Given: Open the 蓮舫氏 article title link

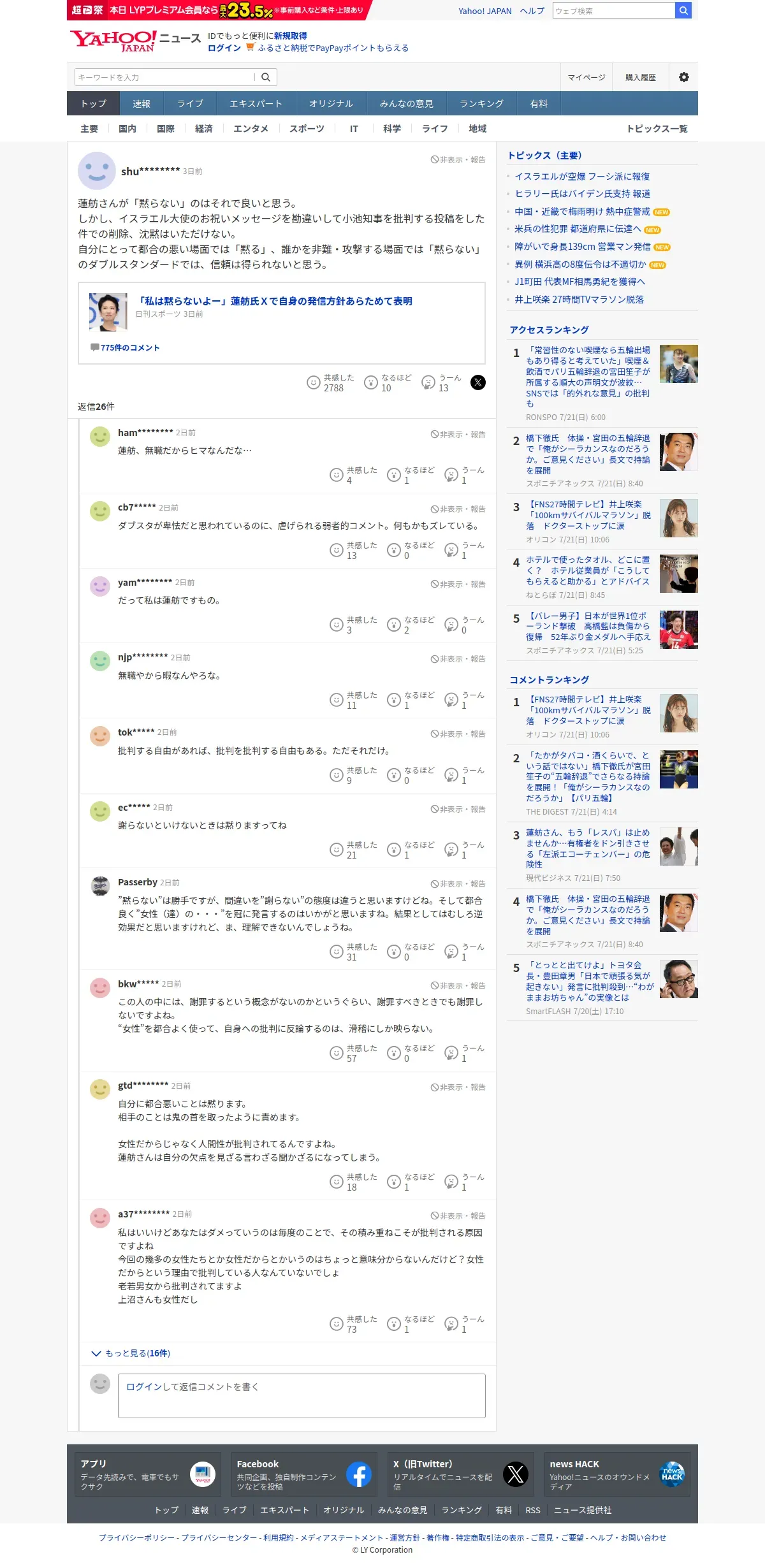Looking at the screenshot, I should pos(274,301).
